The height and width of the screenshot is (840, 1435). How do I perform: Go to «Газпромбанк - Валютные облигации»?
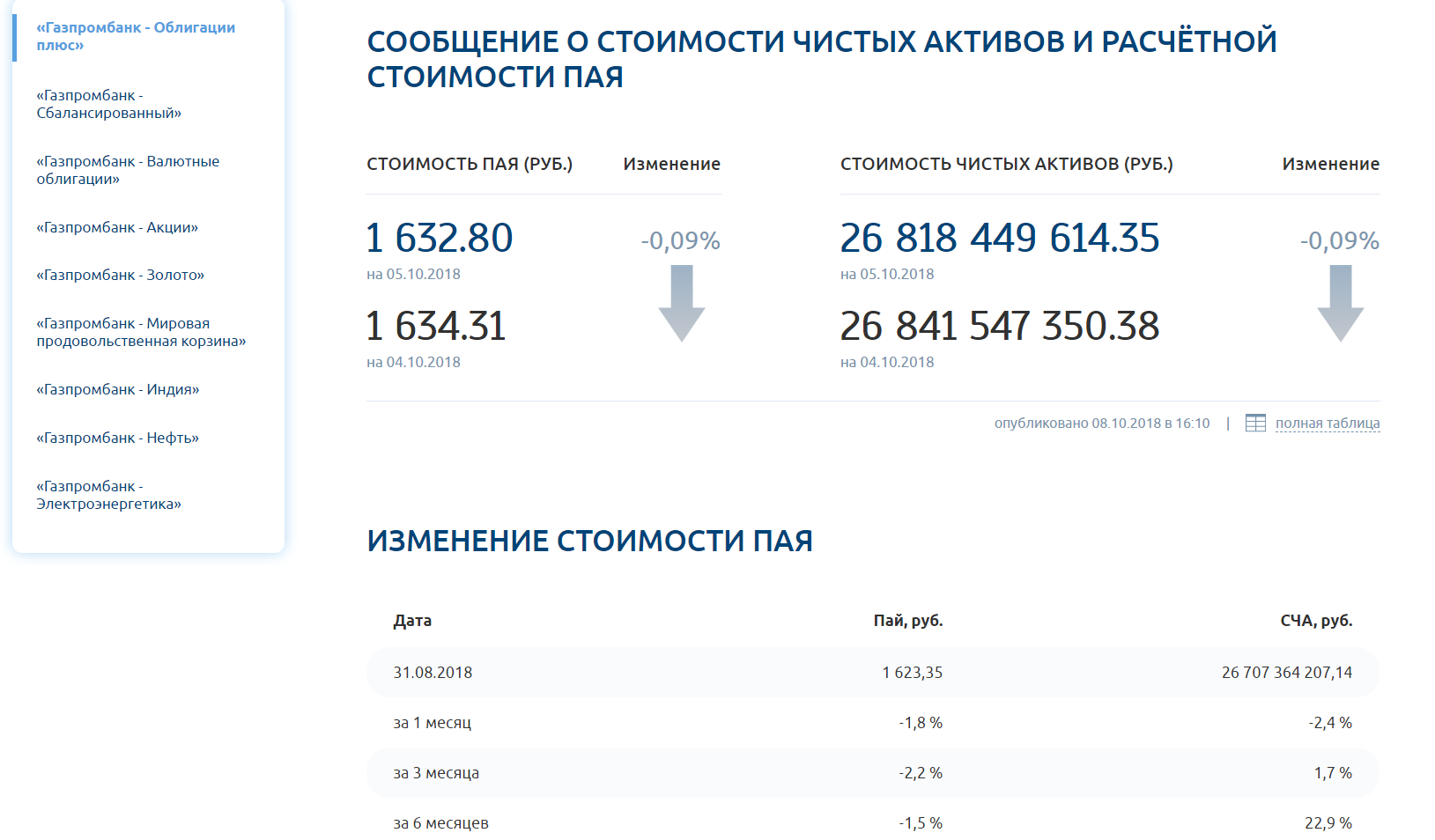pos(128,170)
